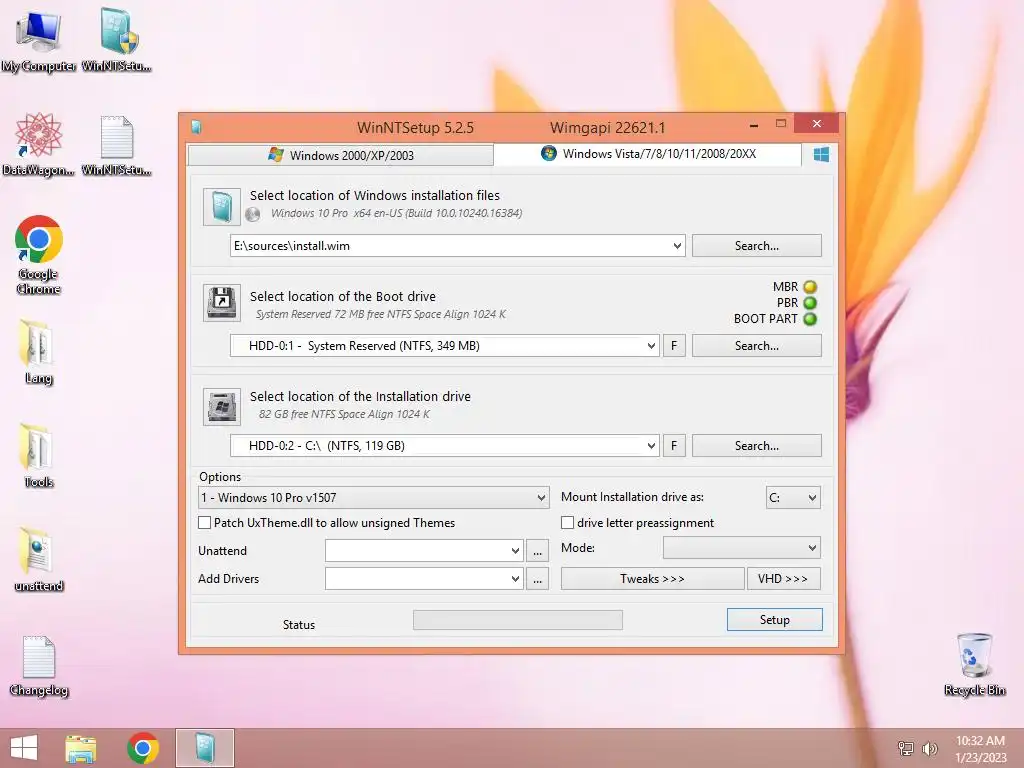Image resolution: width=1024 pixels, height=768 pixels.
Task: Expand the install.wim path dropdown
Action: (677, 246)
